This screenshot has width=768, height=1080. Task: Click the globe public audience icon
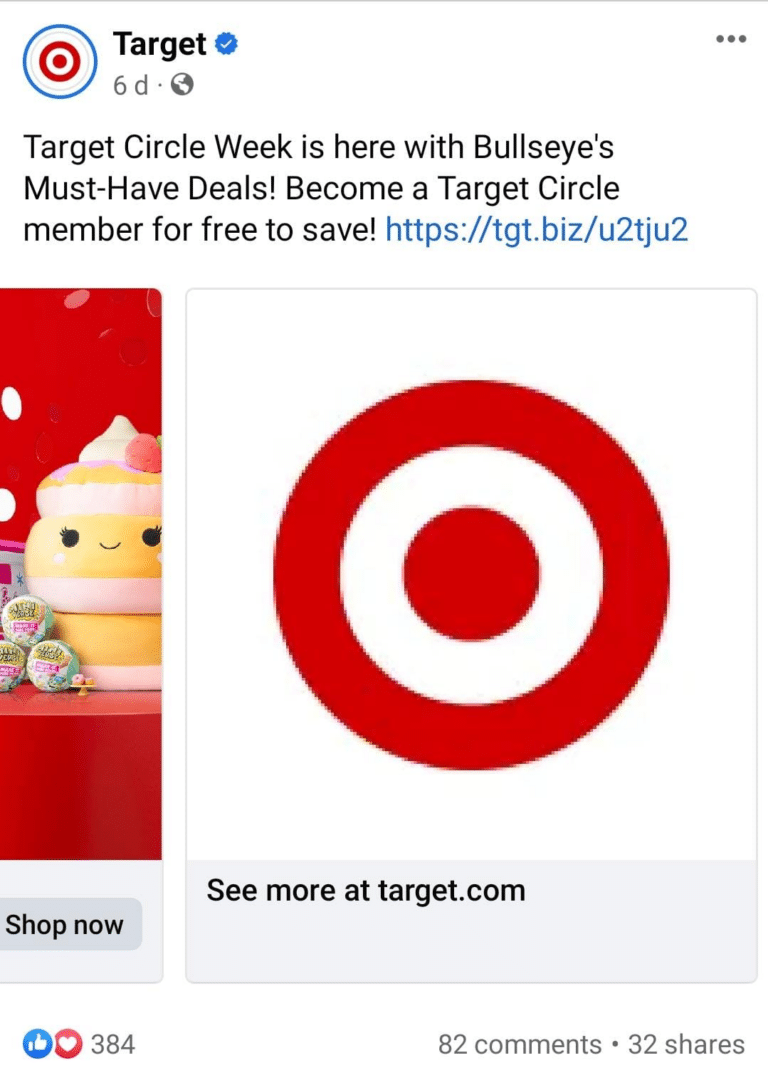click(182, 85)
